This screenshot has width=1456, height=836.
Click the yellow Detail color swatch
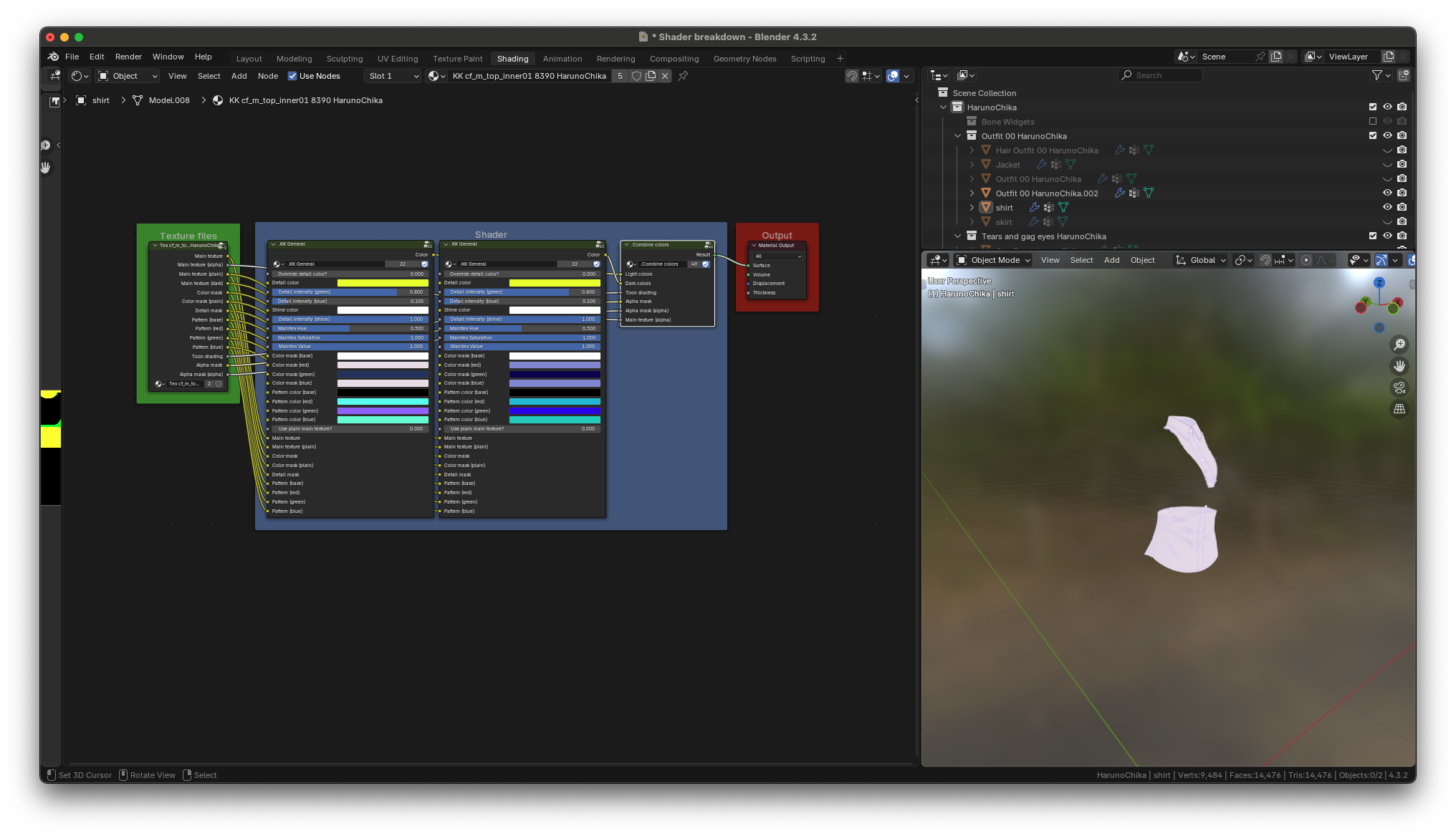click(383, 283)
